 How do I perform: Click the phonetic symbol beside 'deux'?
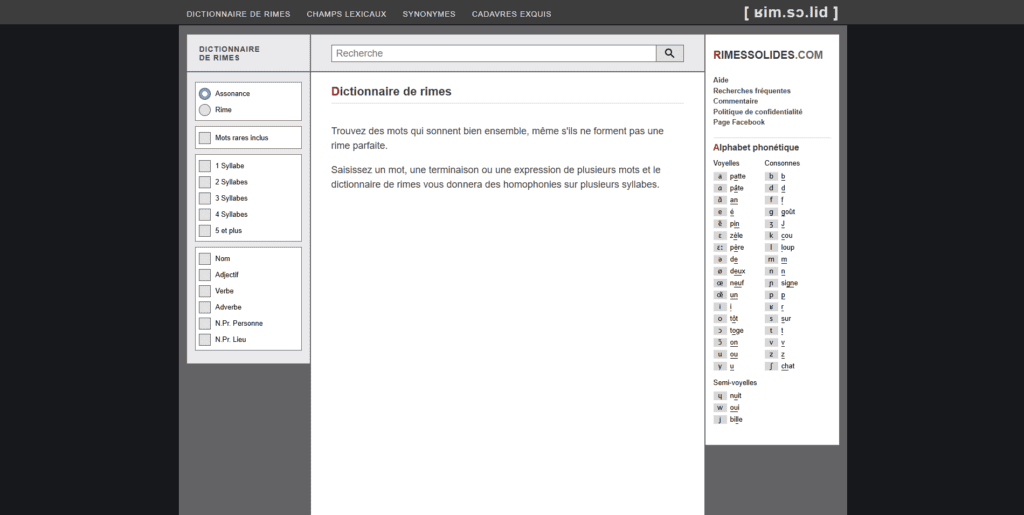point(720,271)
